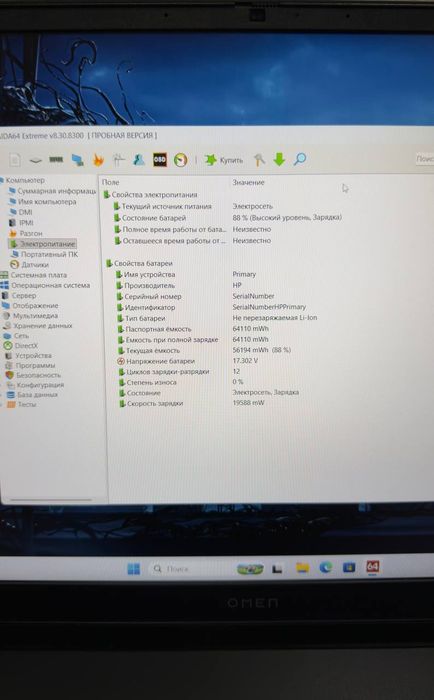This screenshot has height=700, width=434.
Task: Expand the Мультимедиа category
Action: click(30, 316)
